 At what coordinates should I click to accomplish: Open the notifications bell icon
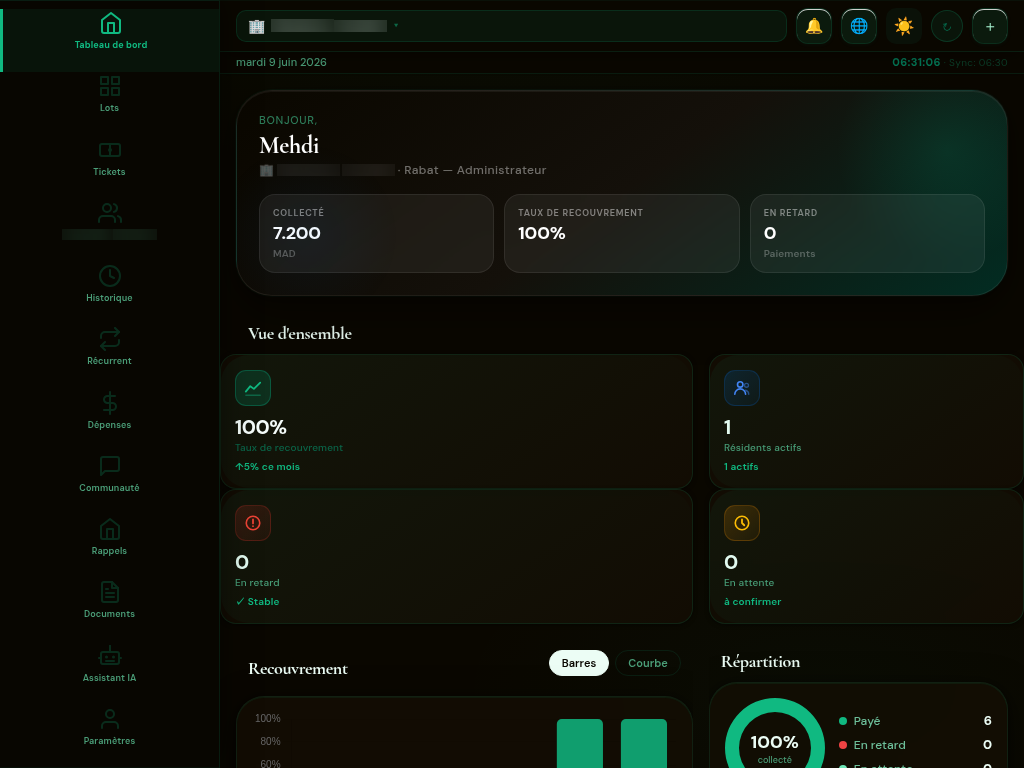click(814, 26)
